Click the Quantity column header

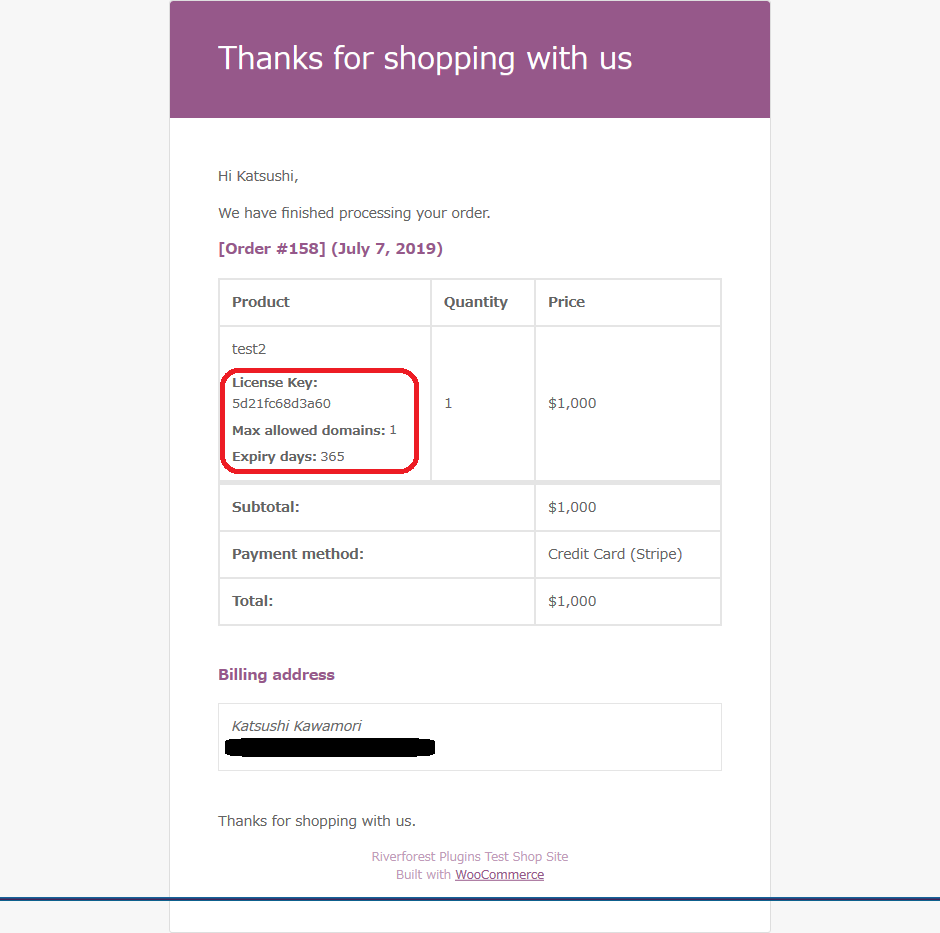click(476, 302)
